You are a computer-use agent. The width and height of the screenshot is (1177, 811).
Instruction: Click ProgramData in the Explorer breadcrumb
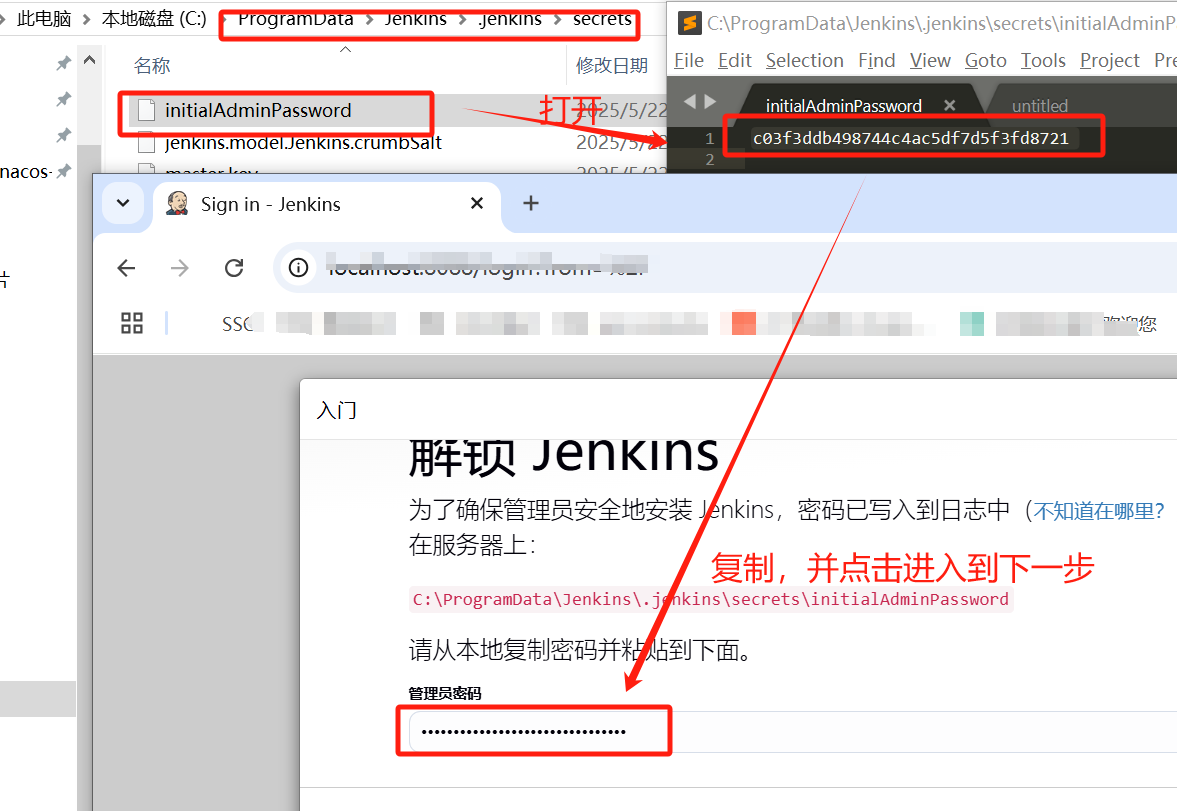click(x=296, y=19)
